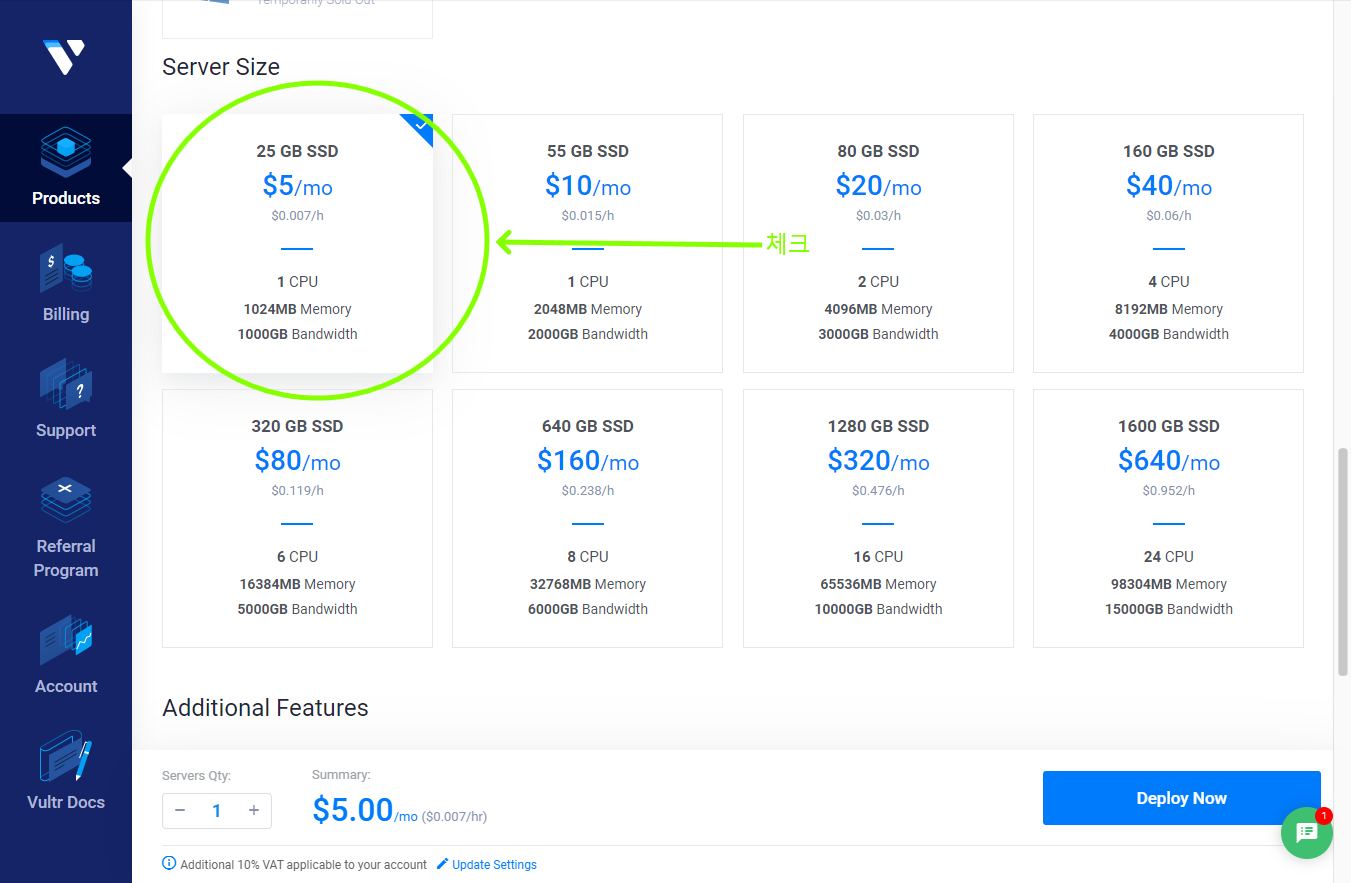Select the 25 GB SSD $5 plan
This screenshot has height=883, width=1351.
(297, 243)
